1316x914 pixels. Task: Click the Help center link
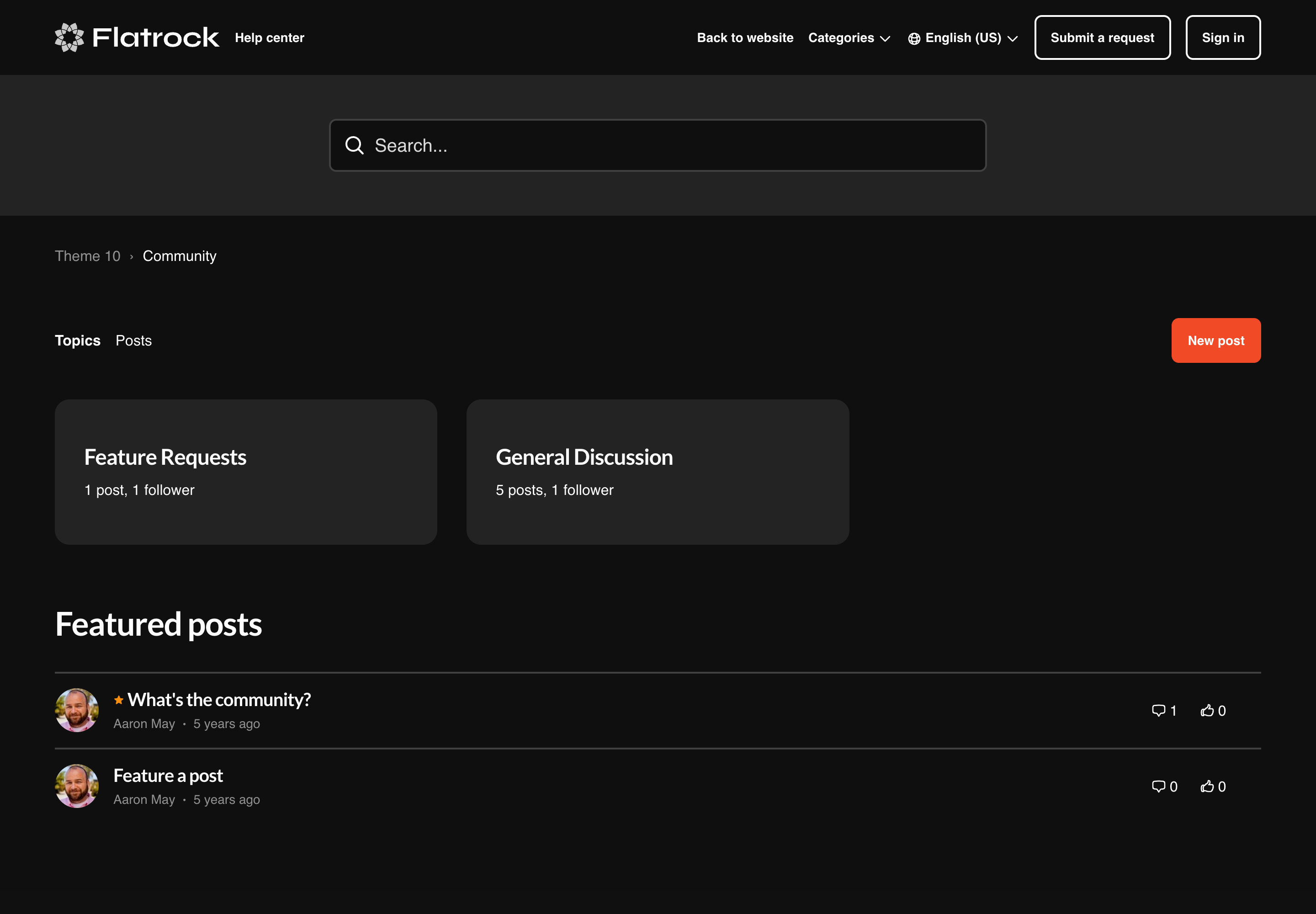point(269,38)
